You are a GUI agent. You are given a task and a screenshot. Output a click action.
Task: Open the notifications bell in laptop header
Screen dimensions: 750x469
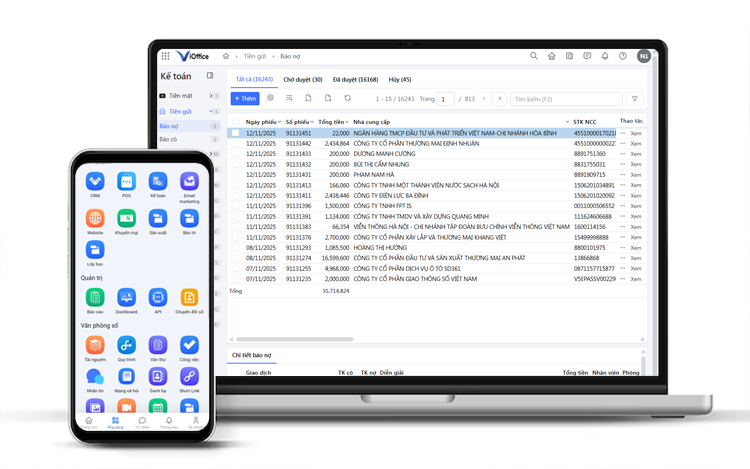coord(605,56)
